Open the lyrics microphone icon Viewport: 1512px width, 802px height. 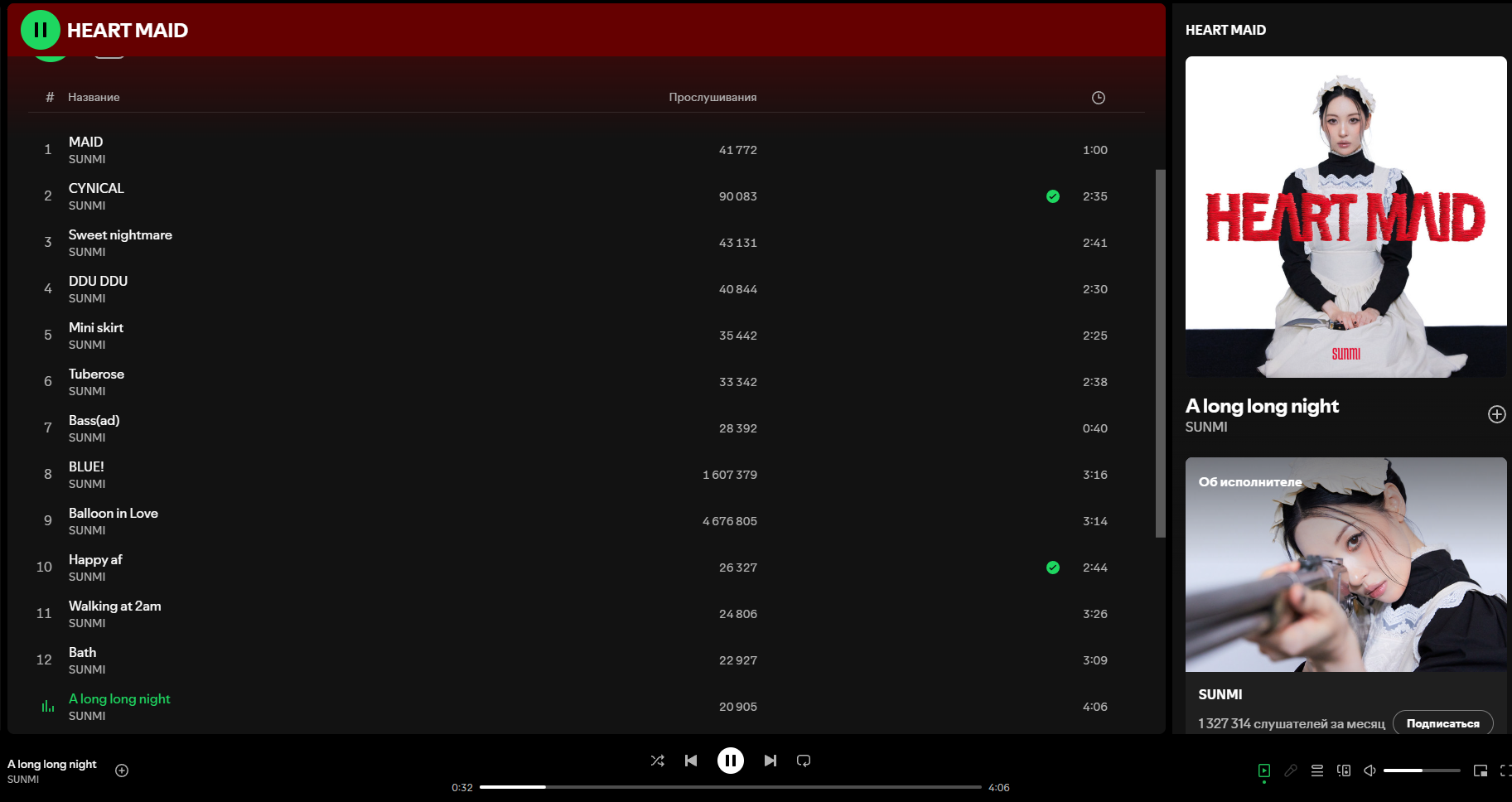[1290, 771]
